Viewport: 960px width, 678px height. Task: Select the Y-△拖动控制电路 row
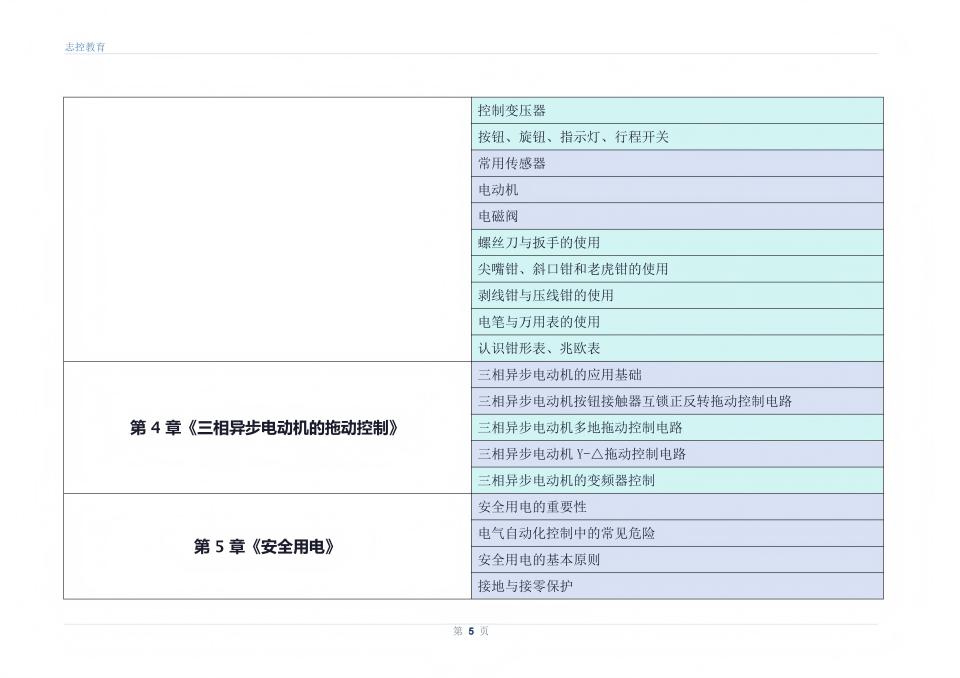(x=677, y=454)
